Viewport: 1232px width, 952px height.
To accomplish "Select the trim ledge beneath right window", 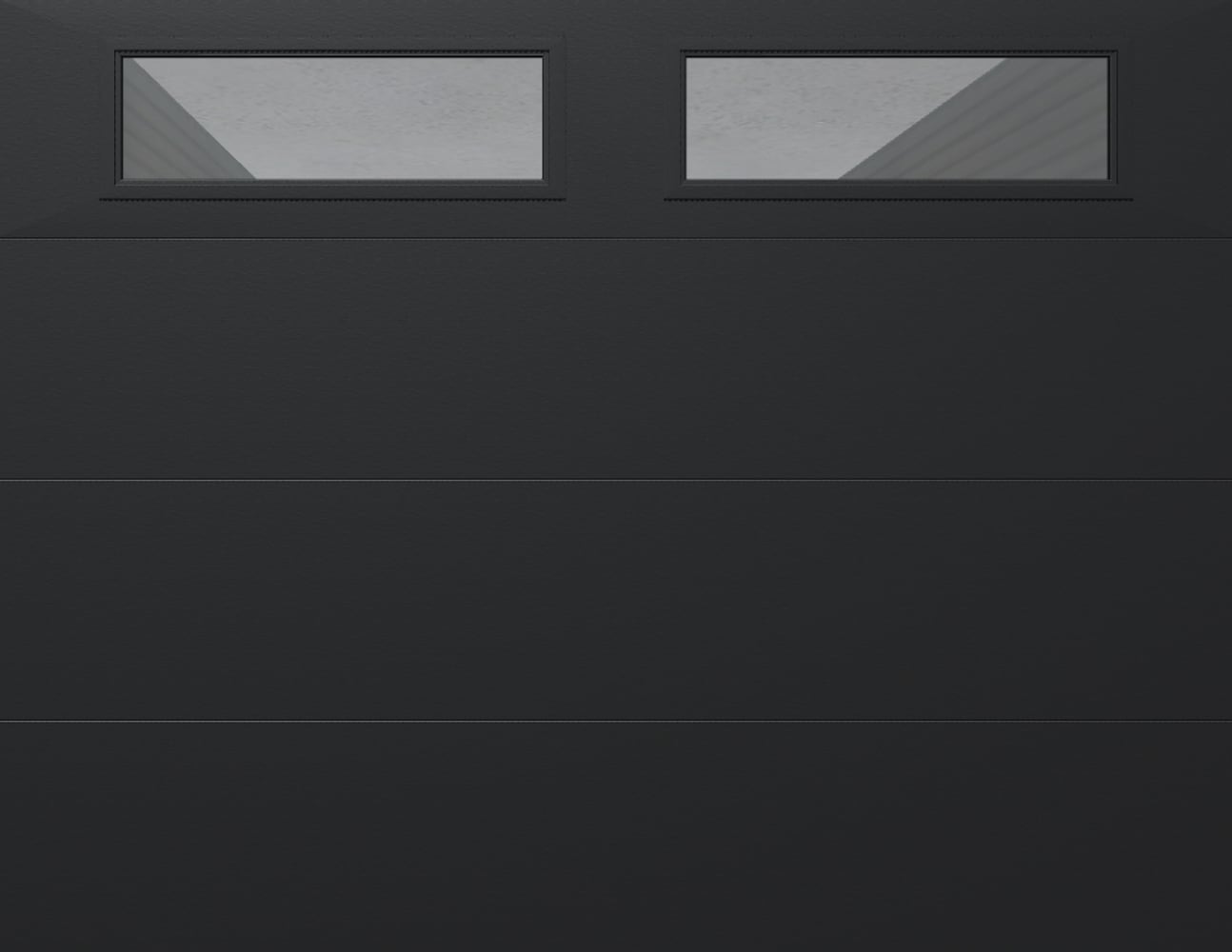I will point(899,198).
